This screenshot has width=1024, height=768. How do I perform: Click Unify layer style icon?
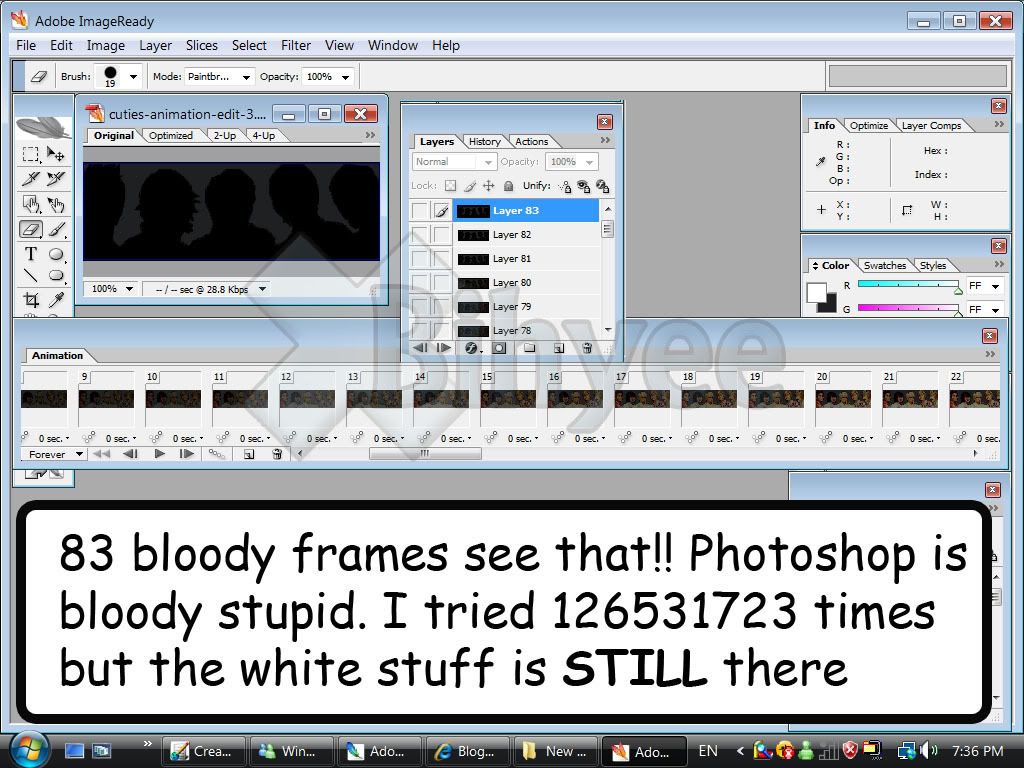(x=602, y=187)
